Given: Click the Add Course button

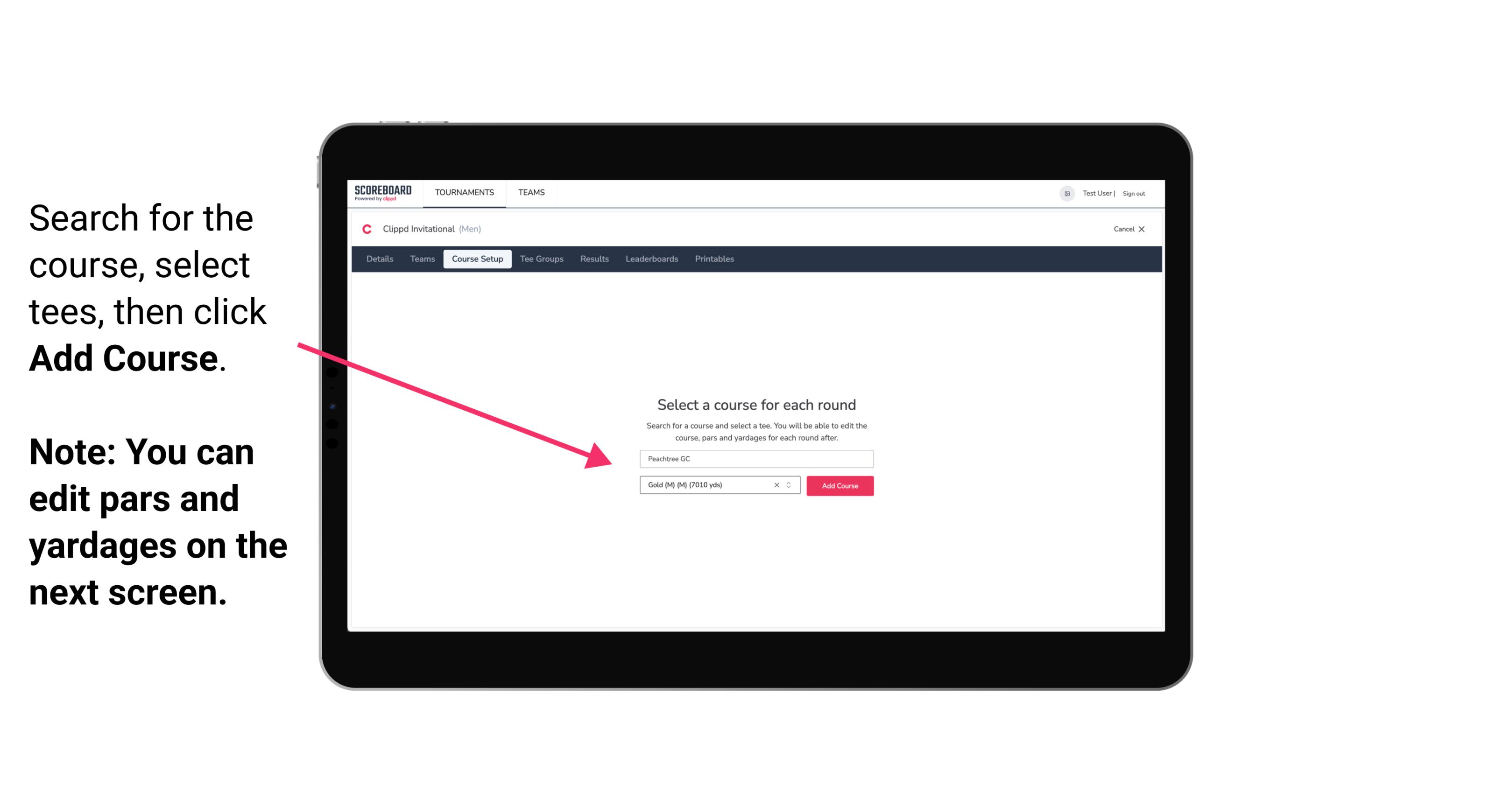Looking at the screenshot, I should pos(838,486).
